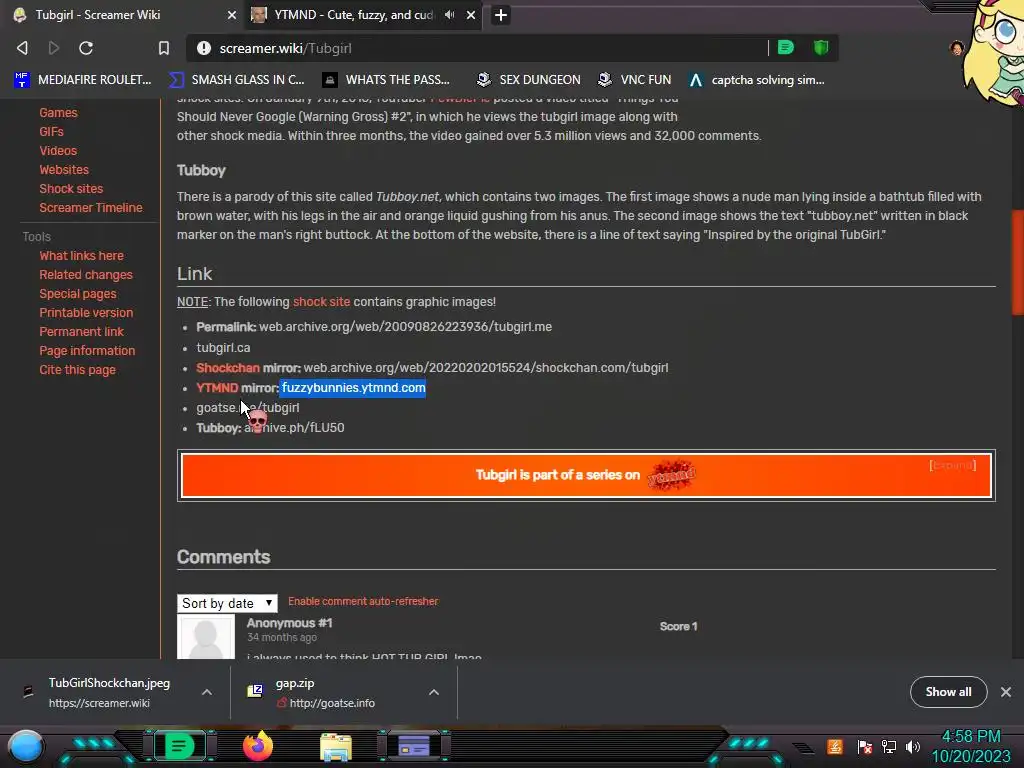Go back with the browser back arrow
The height and width of the screenshot is (768, 1024).
tap(22, 48)
